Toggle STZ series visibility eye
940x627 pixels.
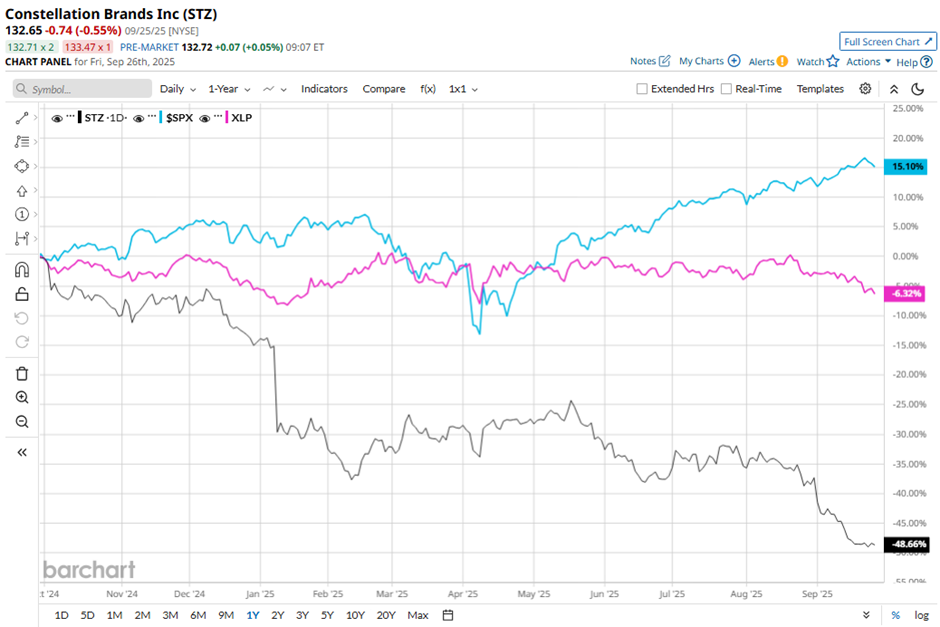pos(57,118)
